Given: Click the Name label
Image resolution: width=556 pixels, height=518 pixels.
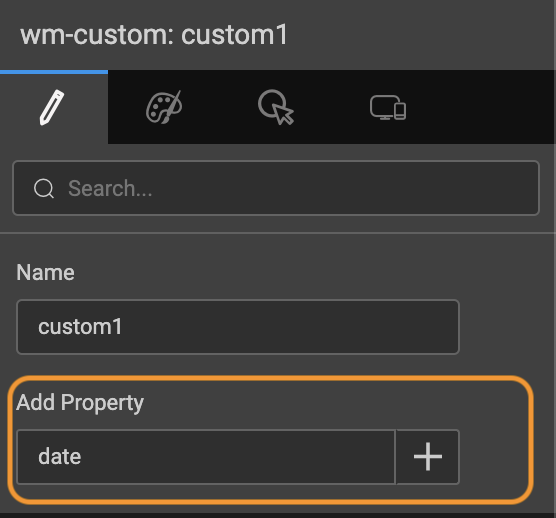Looking at the screenshot, I should (x=45, y=272).
